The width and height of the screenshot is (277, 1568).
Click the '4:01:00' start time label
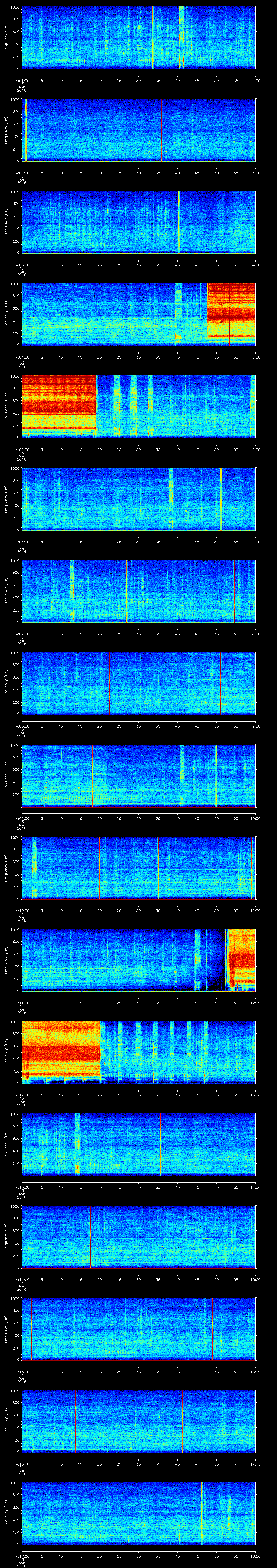21,80
